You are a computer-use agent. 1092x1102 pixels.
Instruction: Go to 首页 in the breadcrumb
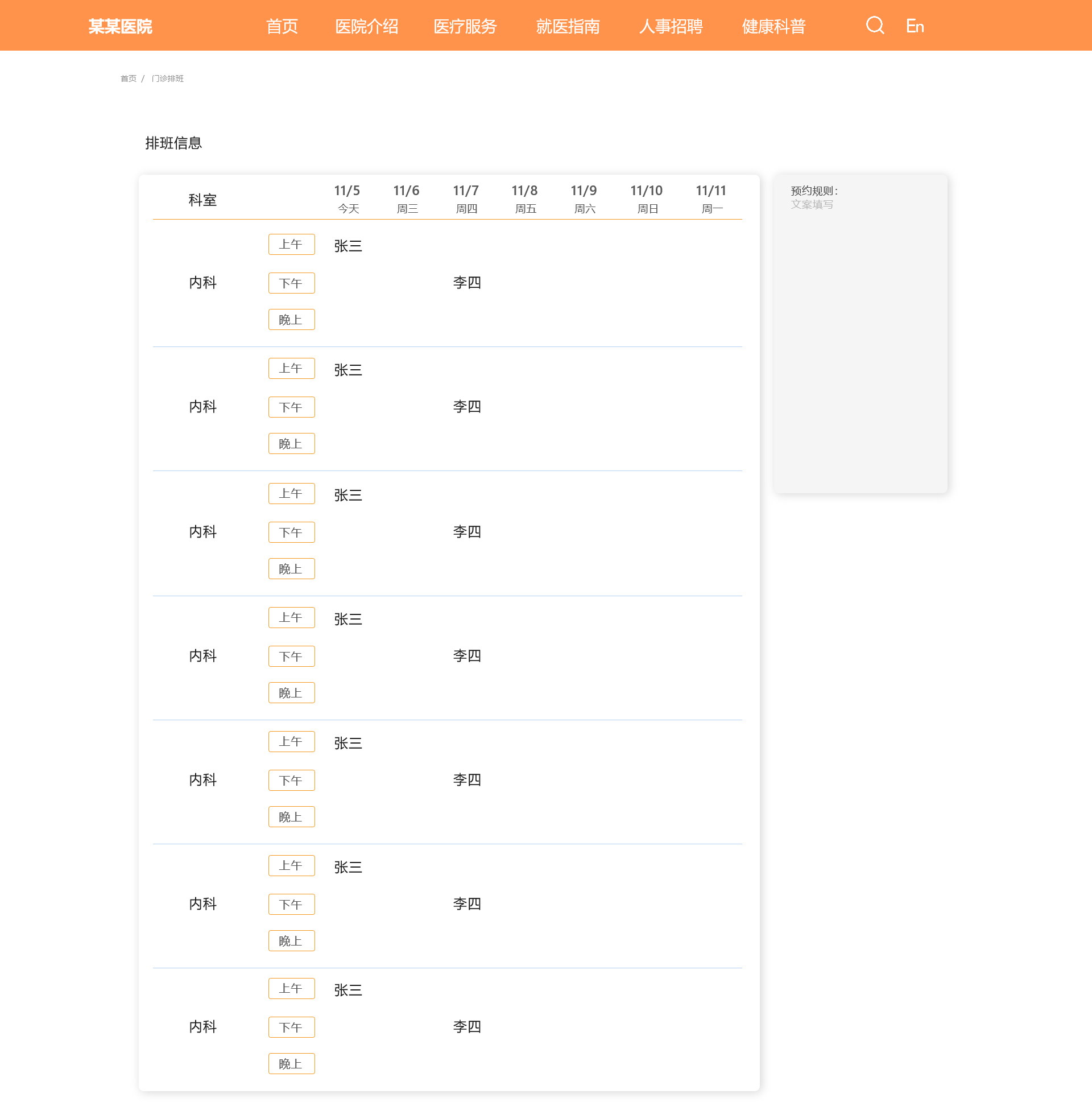coord(129,79)
